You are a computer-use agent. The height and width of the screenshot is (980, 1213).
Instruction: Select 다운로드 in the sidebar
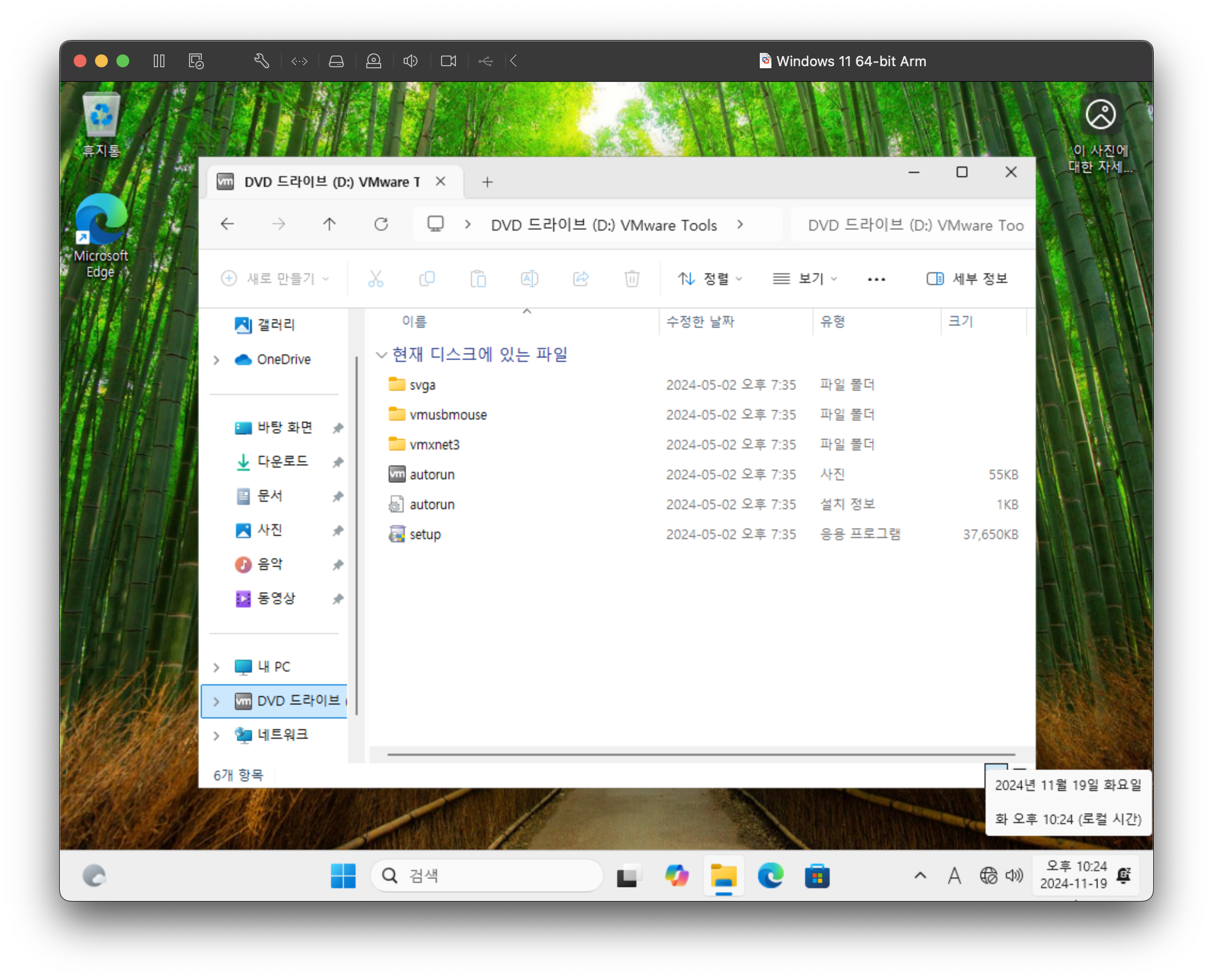[x=282, y=462]
